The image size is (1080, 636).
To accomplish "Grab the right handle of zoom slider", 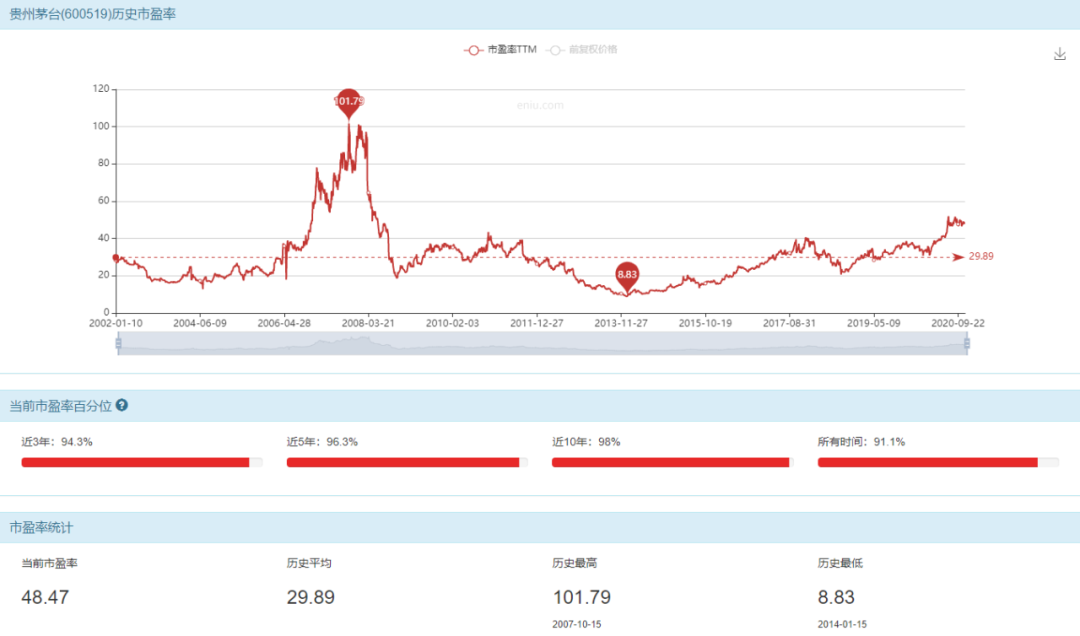I will (x=966, y=343).
